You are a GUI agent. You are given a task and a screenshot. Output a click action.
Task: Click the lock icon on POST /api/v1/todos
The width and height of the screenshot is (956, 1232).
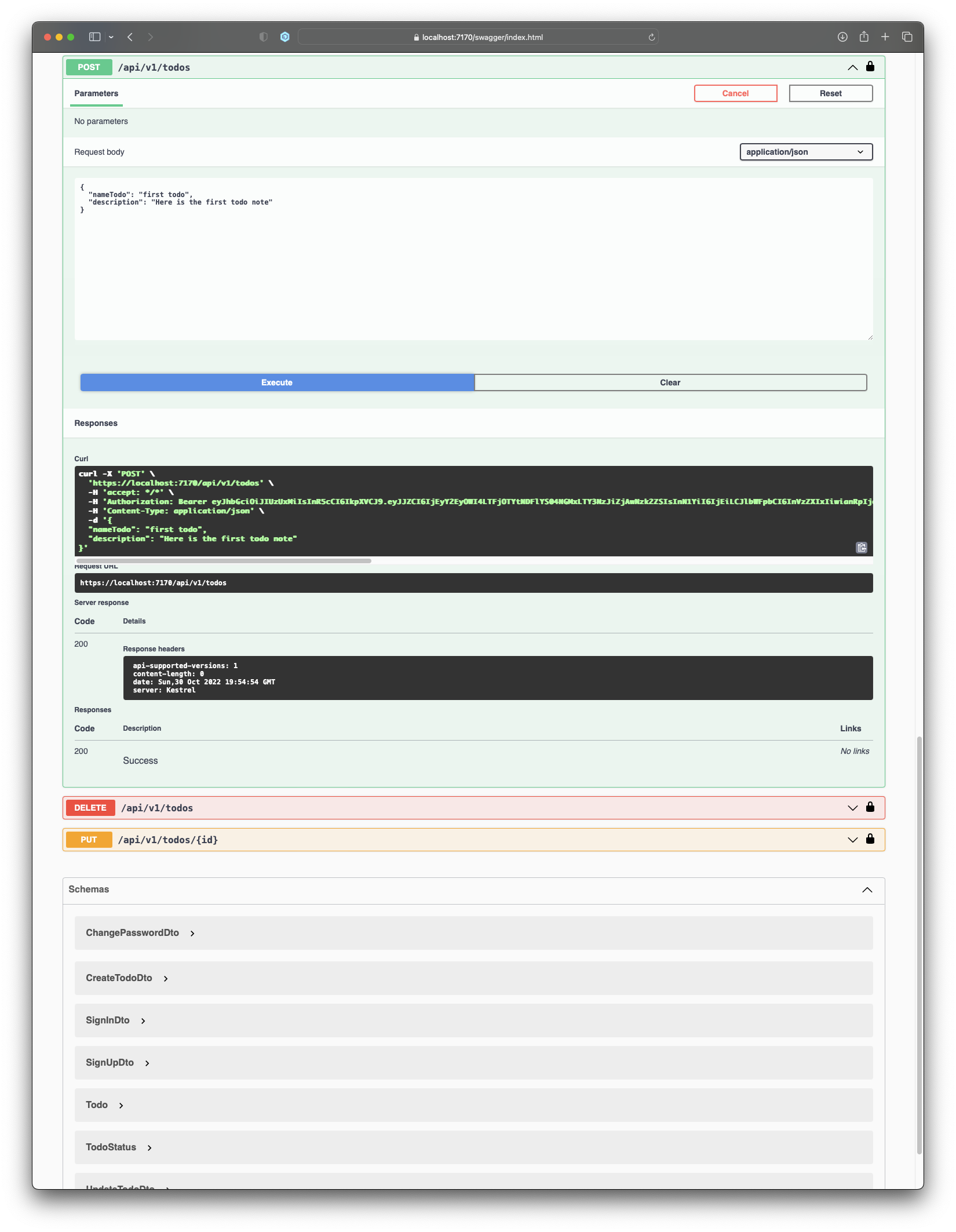[870, 67]
